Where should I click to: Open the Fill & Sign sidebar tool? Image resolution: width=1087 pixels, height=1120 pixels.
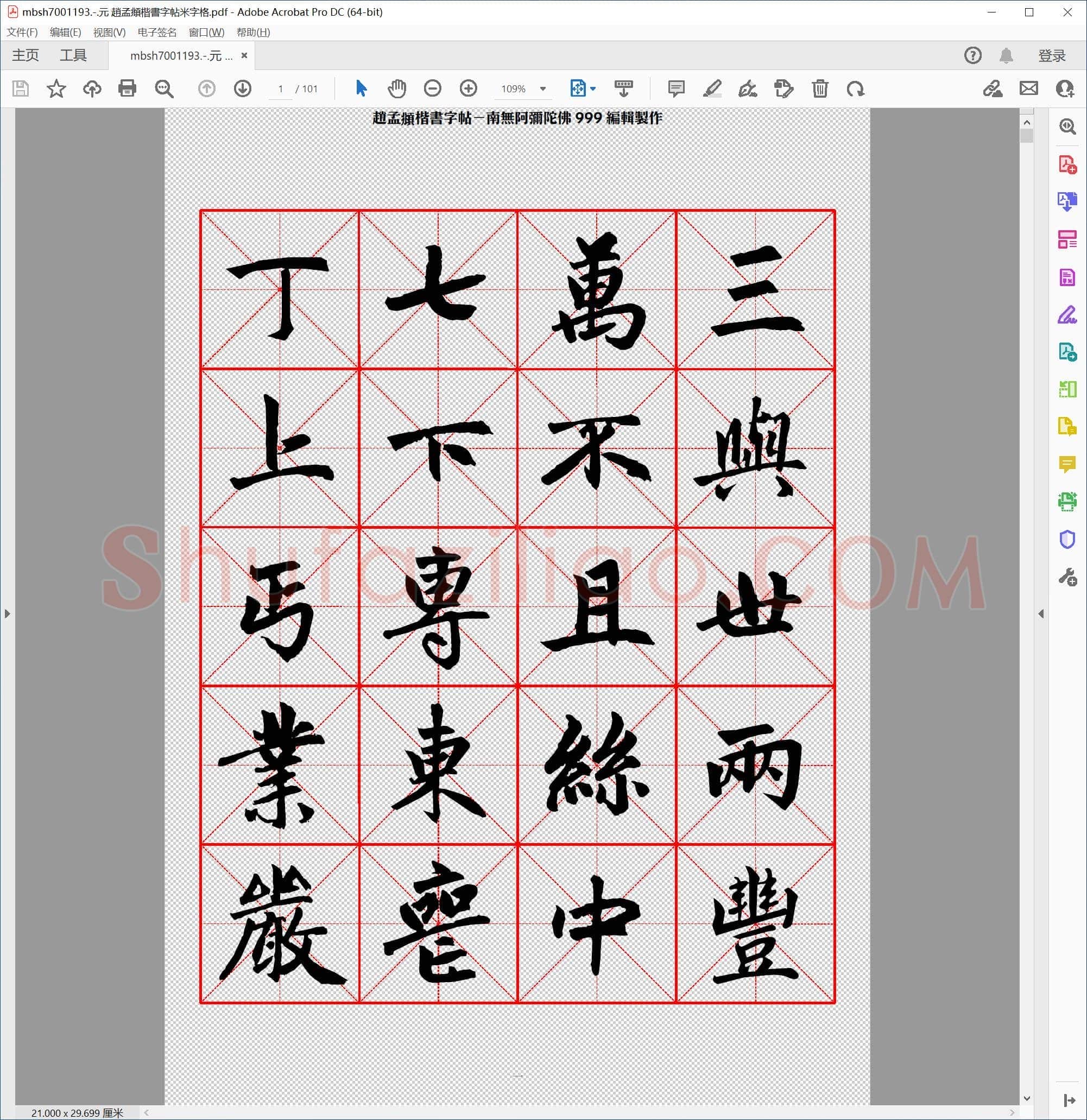(1067, 315)
